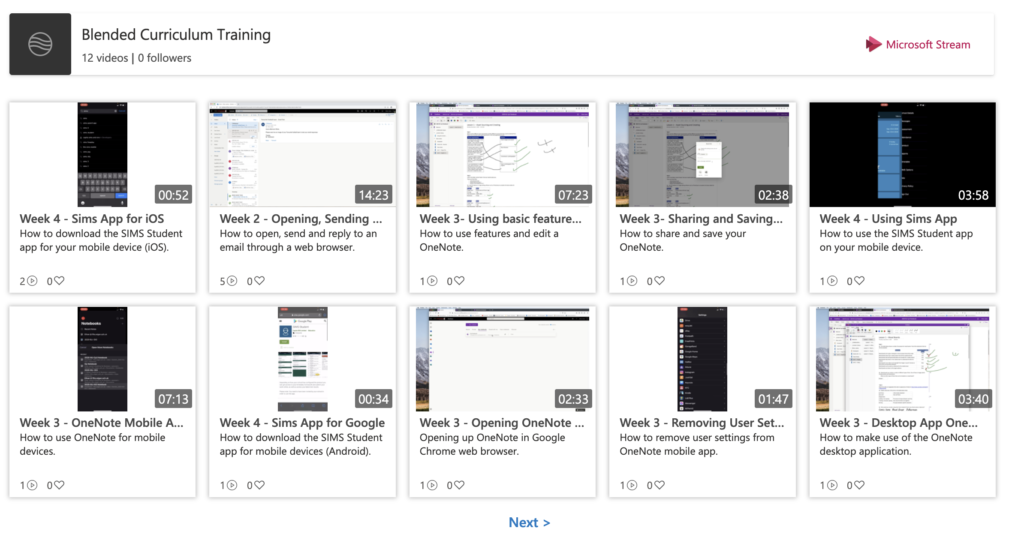Click the views icon on Week 4 - Using Sims App
The height and width of the screenshot is (540, 1024).
832,281
